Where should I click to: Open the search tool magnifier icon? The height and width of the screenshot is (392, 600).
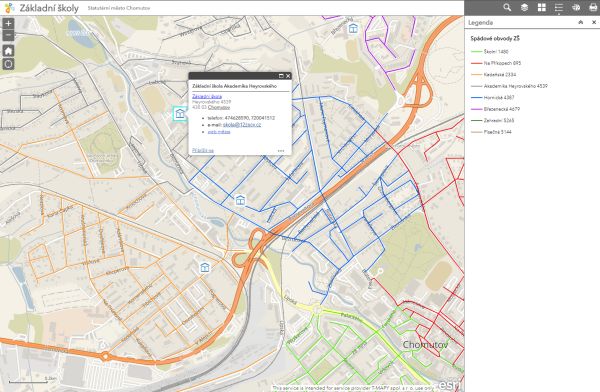[x=507, y=7]
